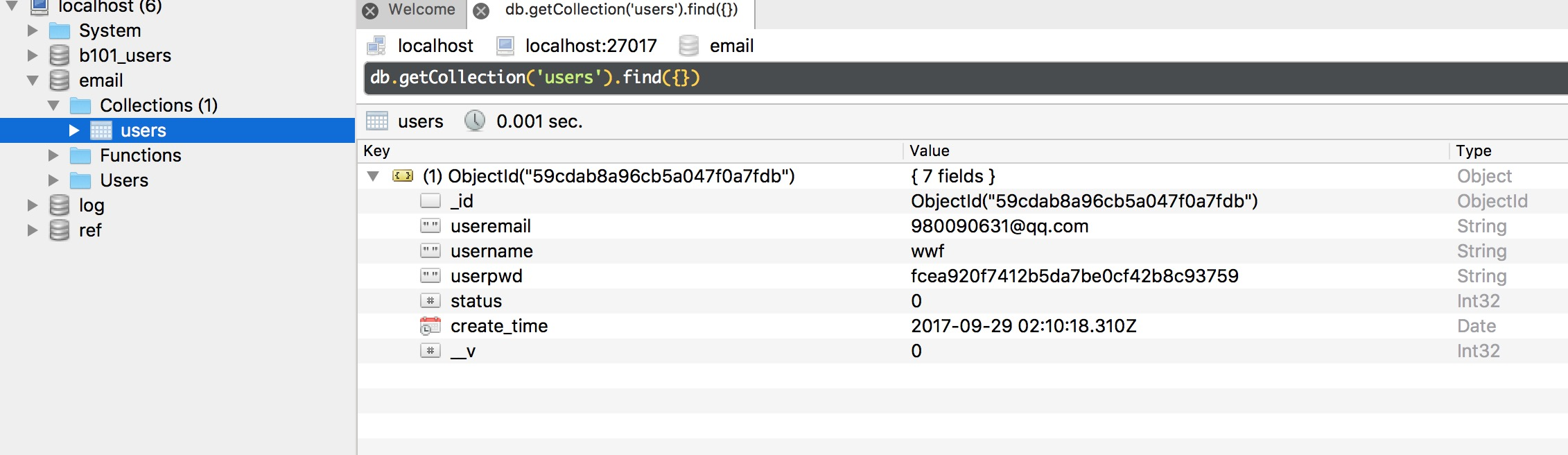The width and height of the screenshot is (1568, 455).
Task: Click the email database cylinder icon in tree
Action: [x=60, y=80]
